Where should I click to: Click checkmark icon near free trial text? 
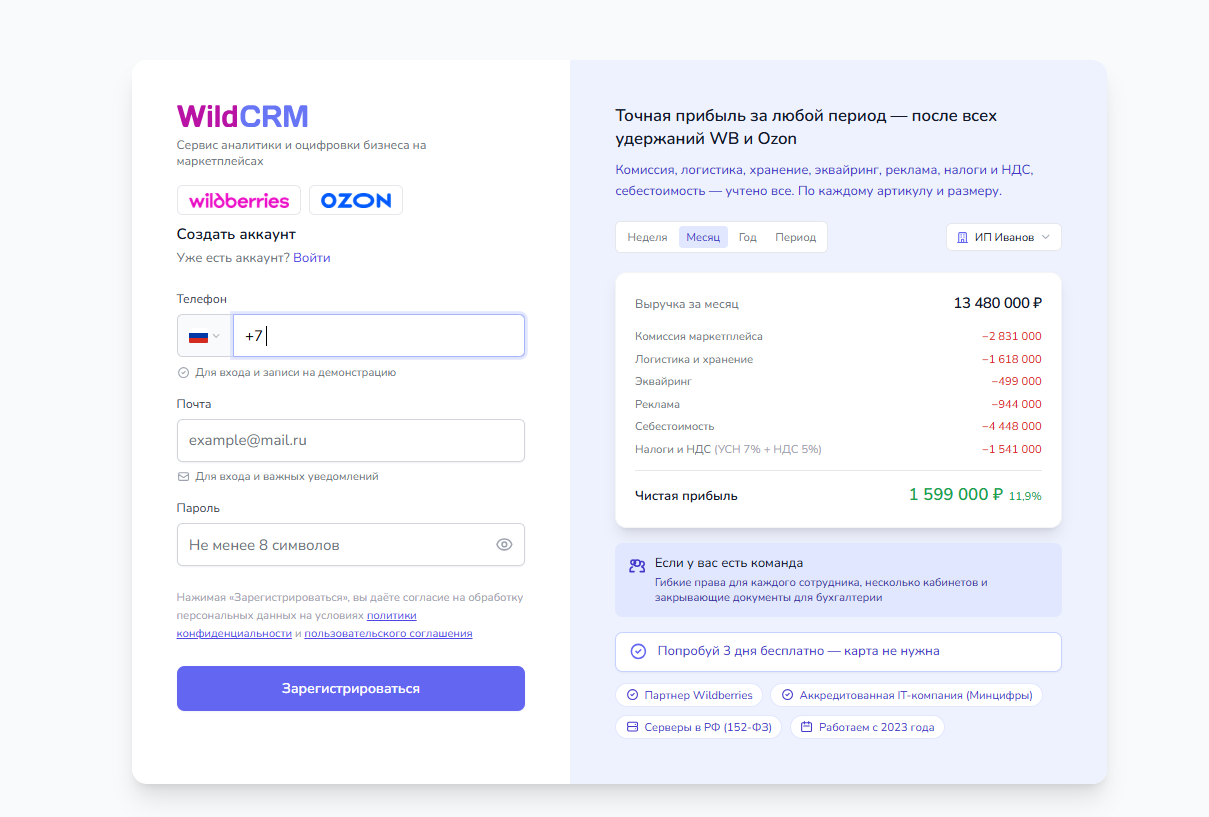[x=639, y=651]
